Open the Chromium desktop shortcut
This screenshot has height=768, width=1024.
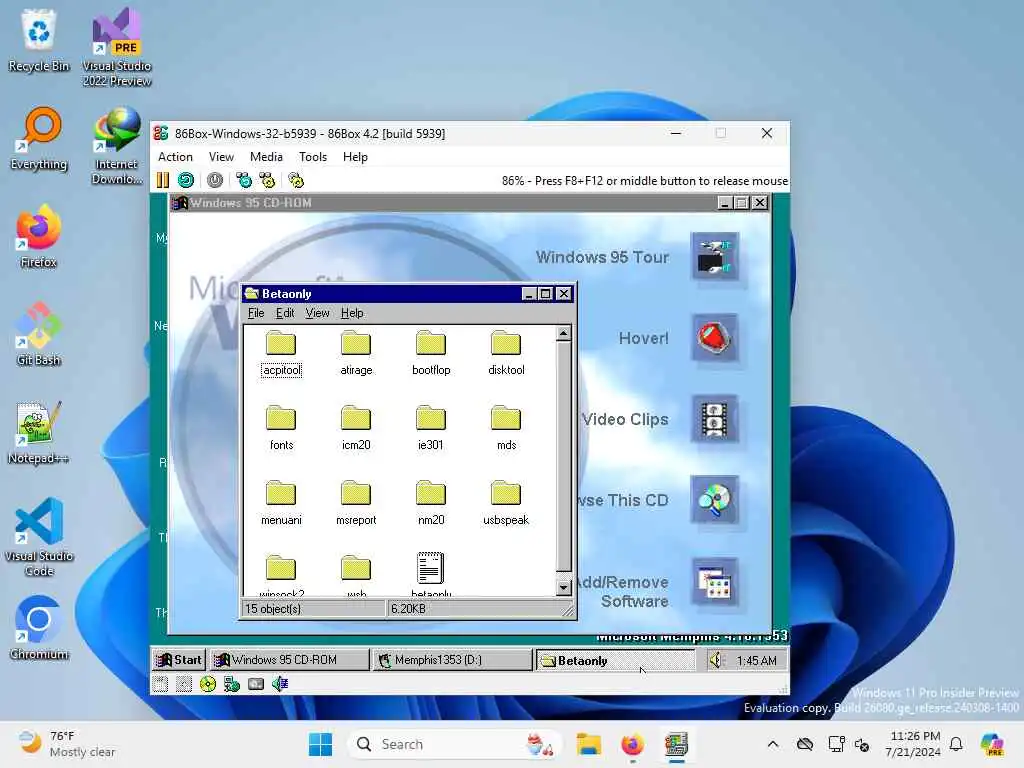(39, 628)
